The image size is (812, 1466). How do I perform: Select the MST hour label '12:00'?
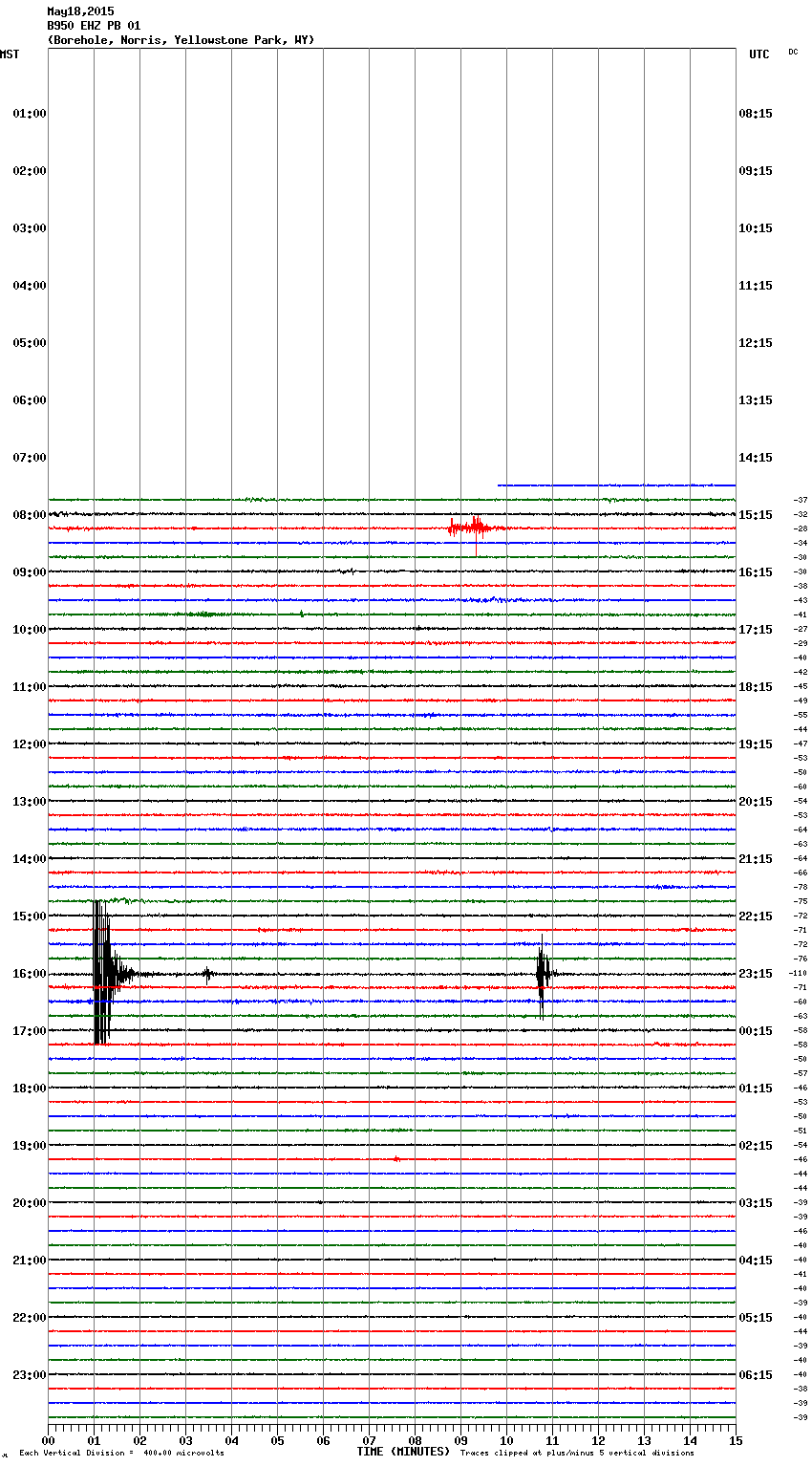pos(30,744)
